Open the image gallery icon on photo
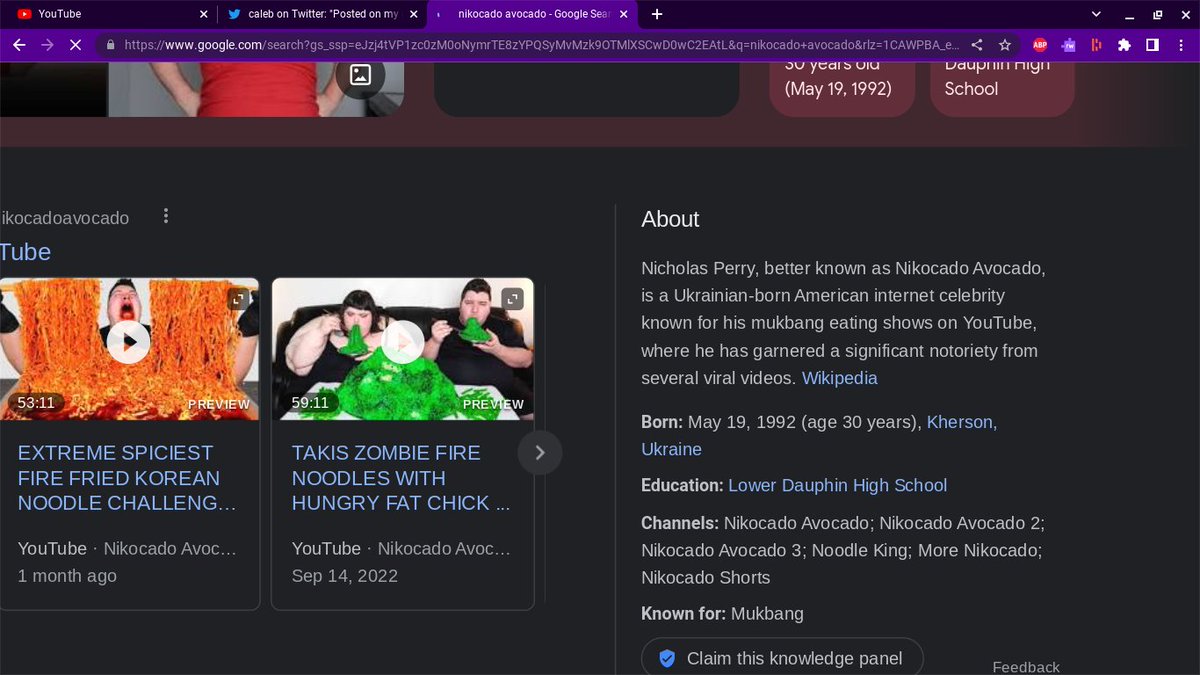Image resolution: width=1200 pixels, height=675 pixels. (x=360, y=74)
